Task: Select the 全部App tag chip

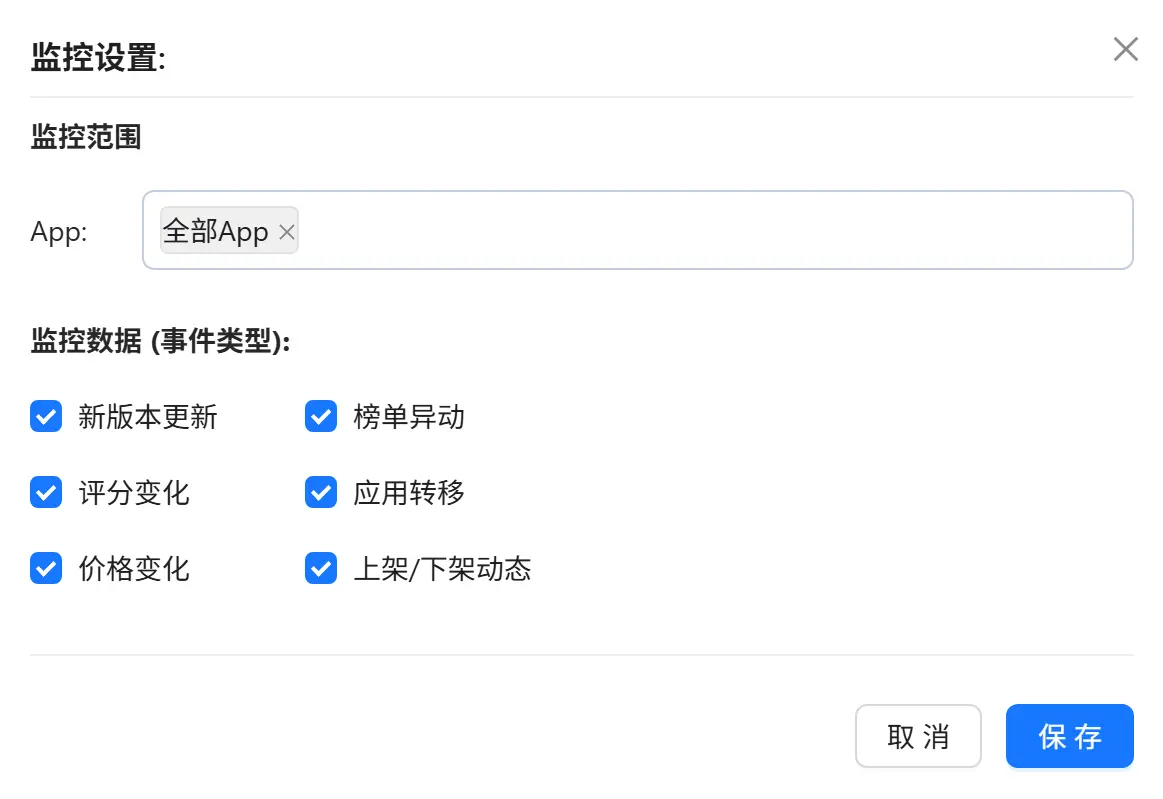Action: pyautogui.click(x=213, y=231)
